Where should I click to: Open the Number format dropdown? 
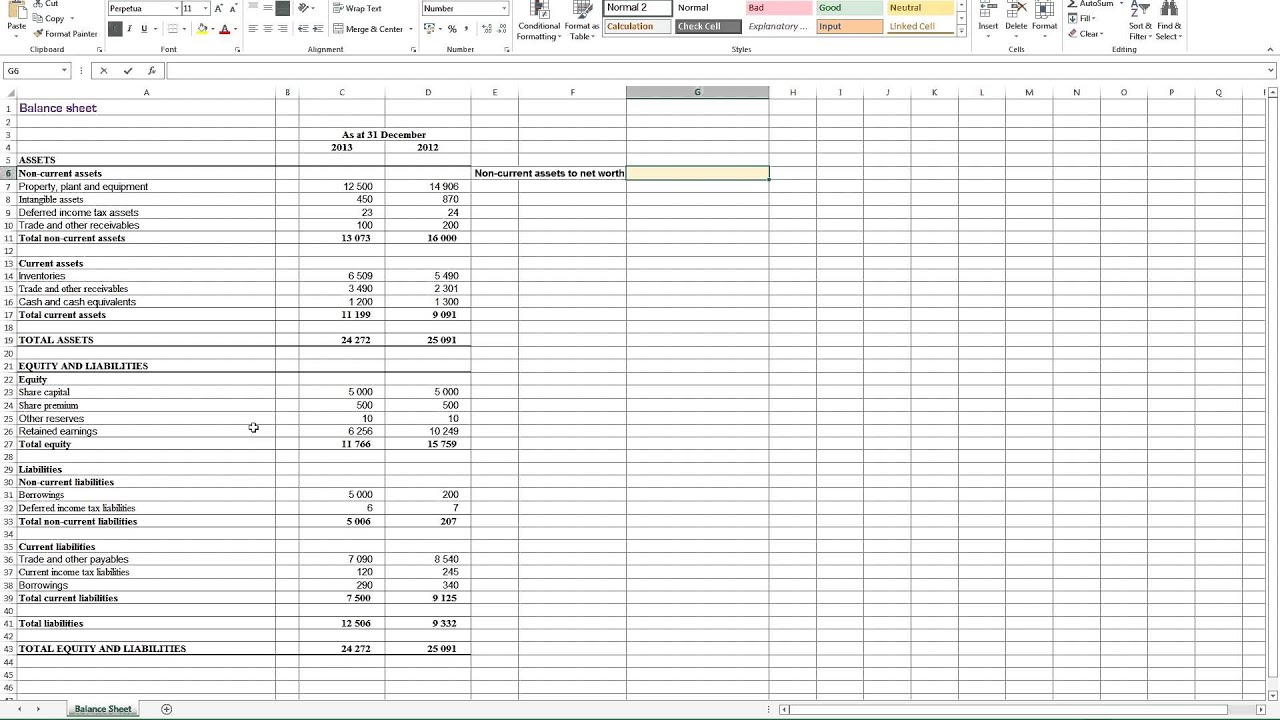coord(503,8)
